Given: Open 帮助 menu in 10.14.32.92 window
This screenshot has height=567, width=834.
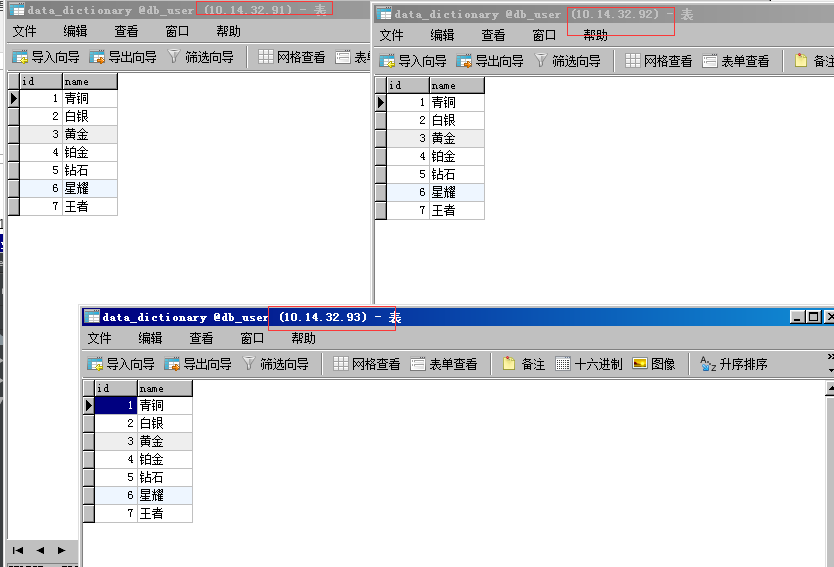Looking at the screenshot, I should 595,35.
